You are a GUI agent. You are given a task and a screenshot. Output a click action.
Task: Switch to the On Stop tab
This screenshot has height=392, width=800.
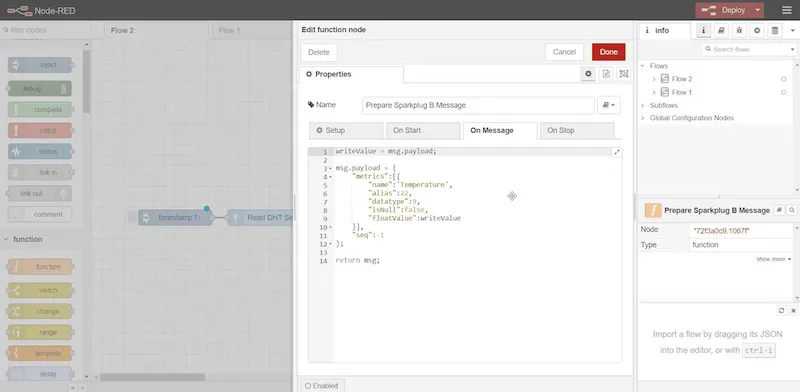click(x=577, y=130)
